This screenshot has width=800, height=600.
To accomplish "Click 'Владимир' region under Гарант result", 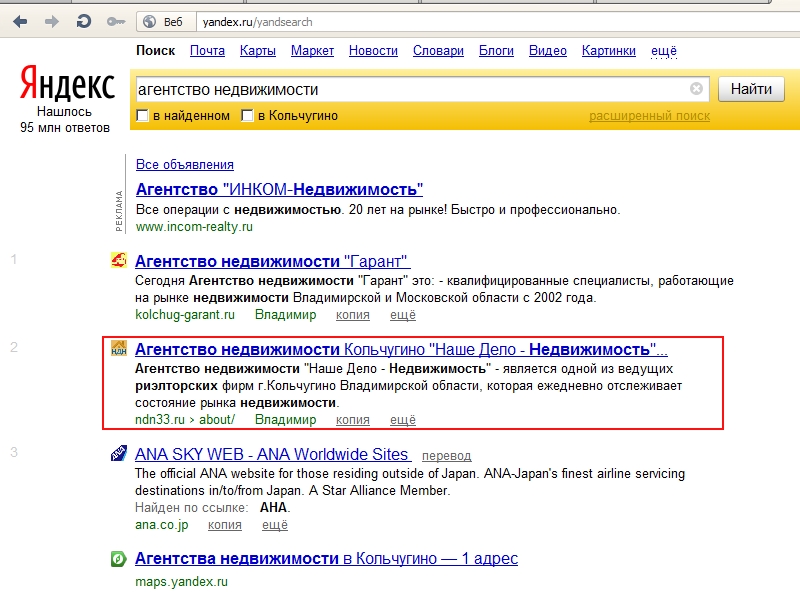I will coord(285,315).
